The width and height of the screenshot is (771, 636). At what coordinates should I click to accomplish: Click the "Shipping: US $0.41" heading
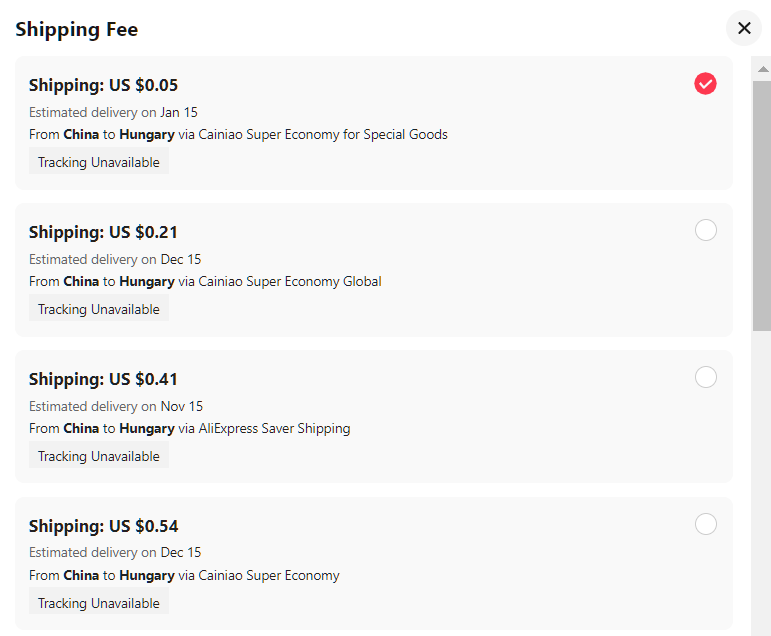click(x=103, y=379)
